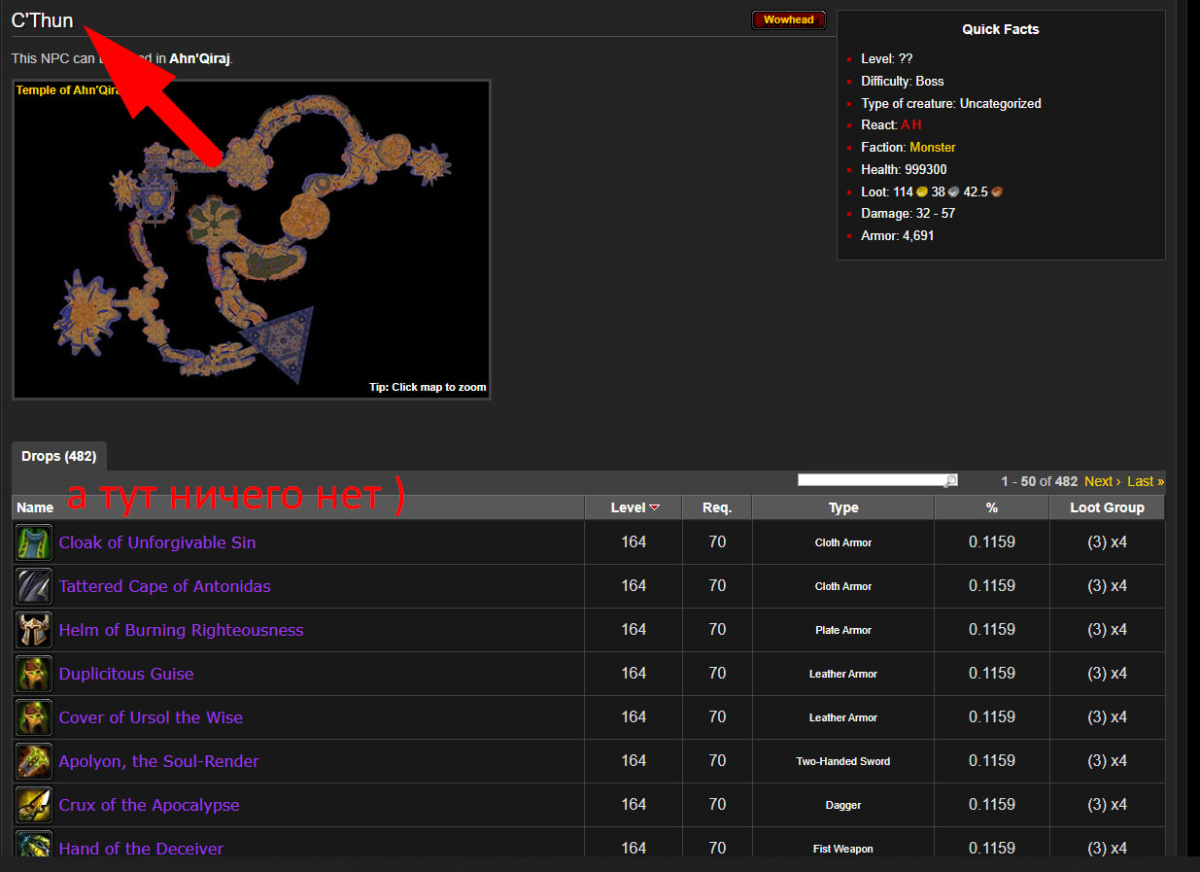Click the Type column header
The width and height of the screenshot is (1200, 872).
pos(843,508)
